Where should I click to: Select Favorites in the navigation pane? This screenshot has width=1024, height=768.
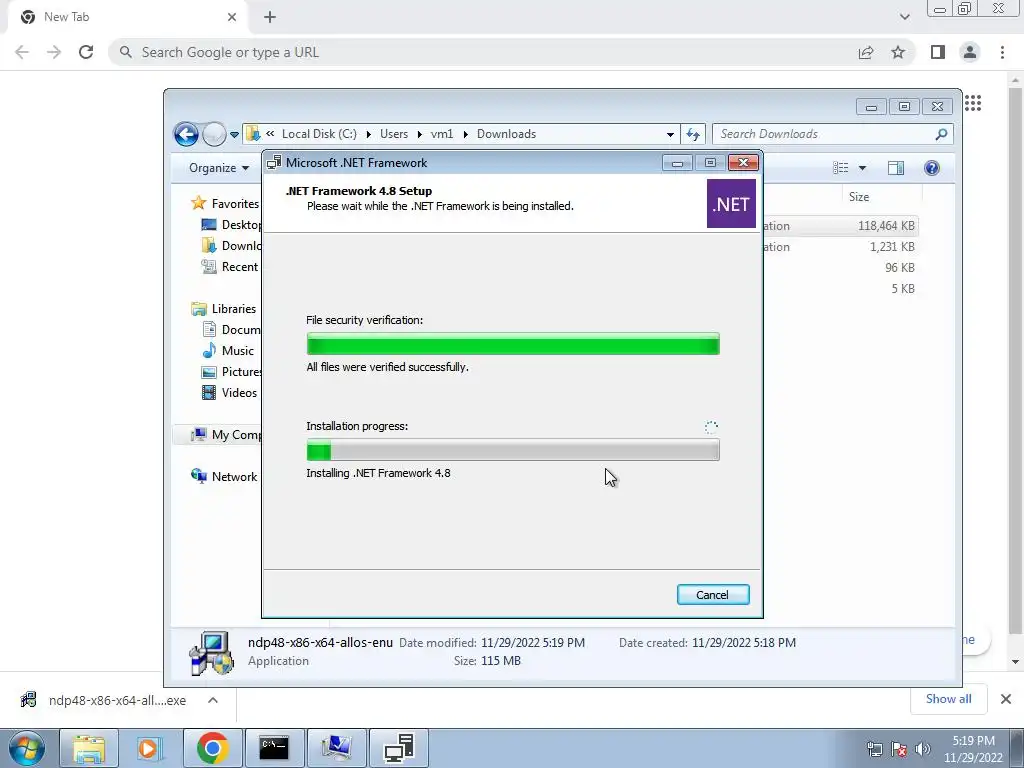click(x=225, y=204)
